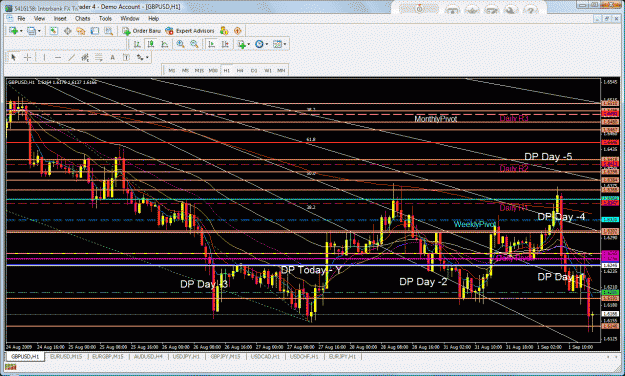Show the Navigator panel icon
Viewport: 625px width, 376px height.
tap(81, 31)
